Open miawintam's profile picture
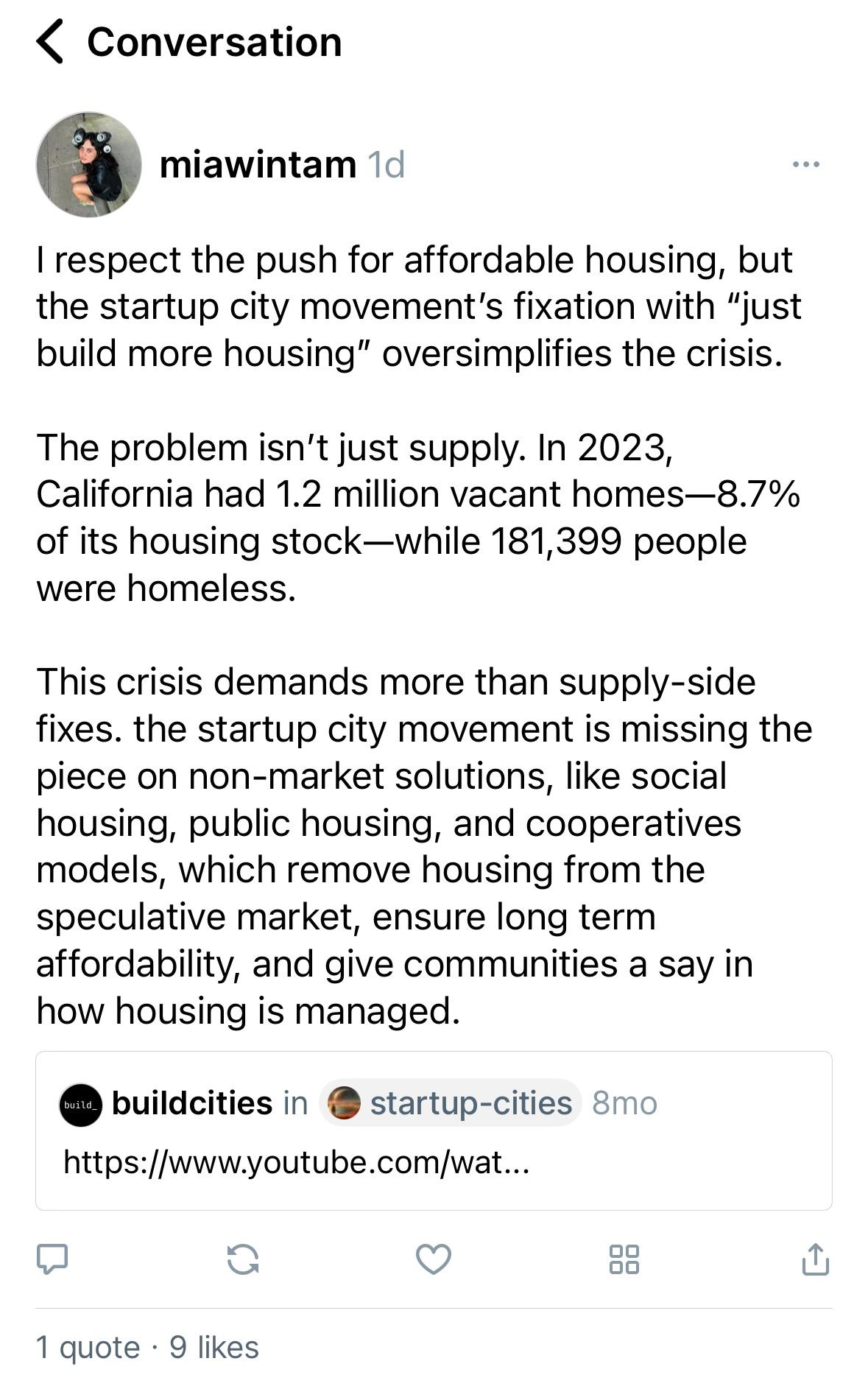The image size is (868, 1375). point(88,164)
